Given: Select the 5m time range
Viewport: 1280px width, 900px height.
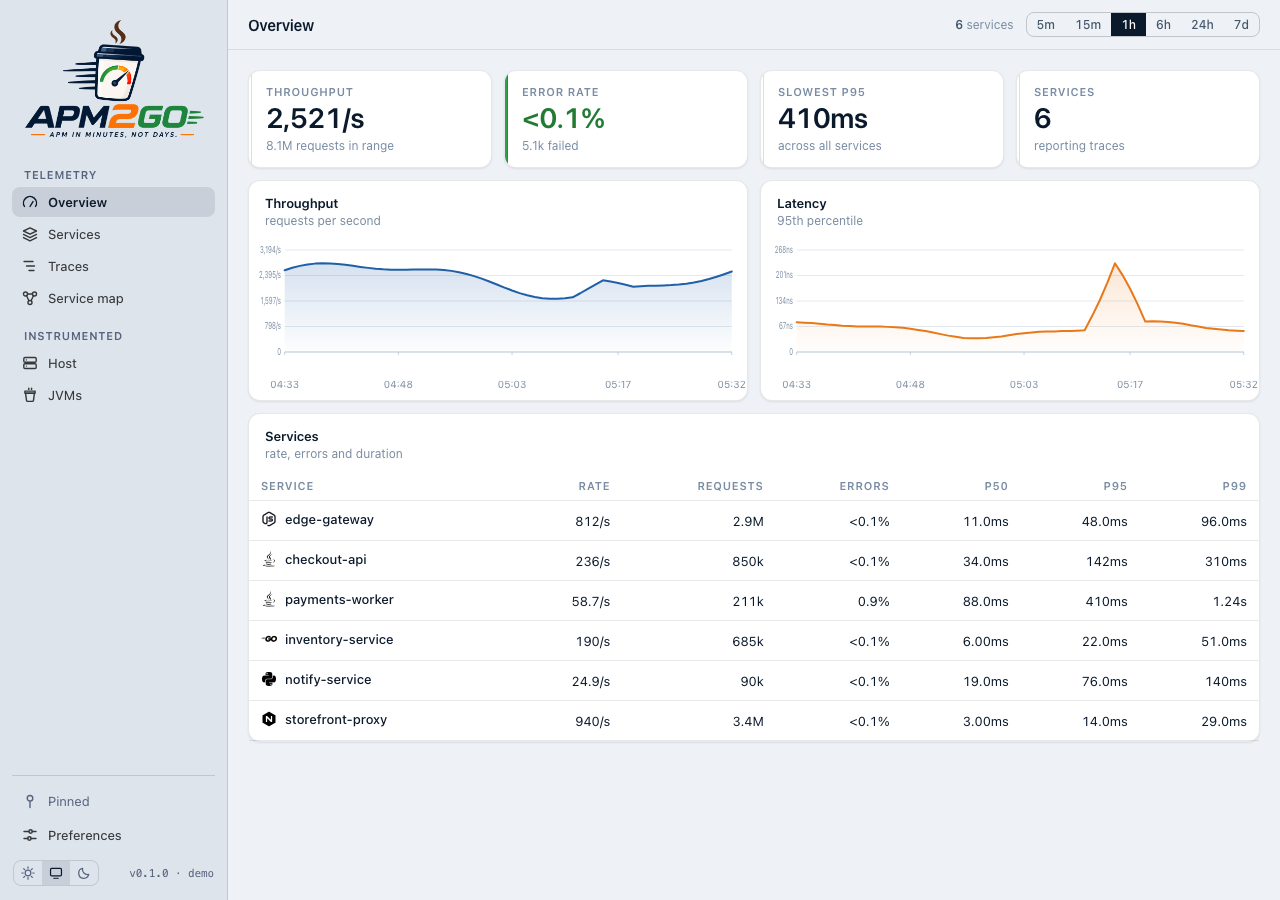Looking at the screenshot, I should coord(1046,25).
